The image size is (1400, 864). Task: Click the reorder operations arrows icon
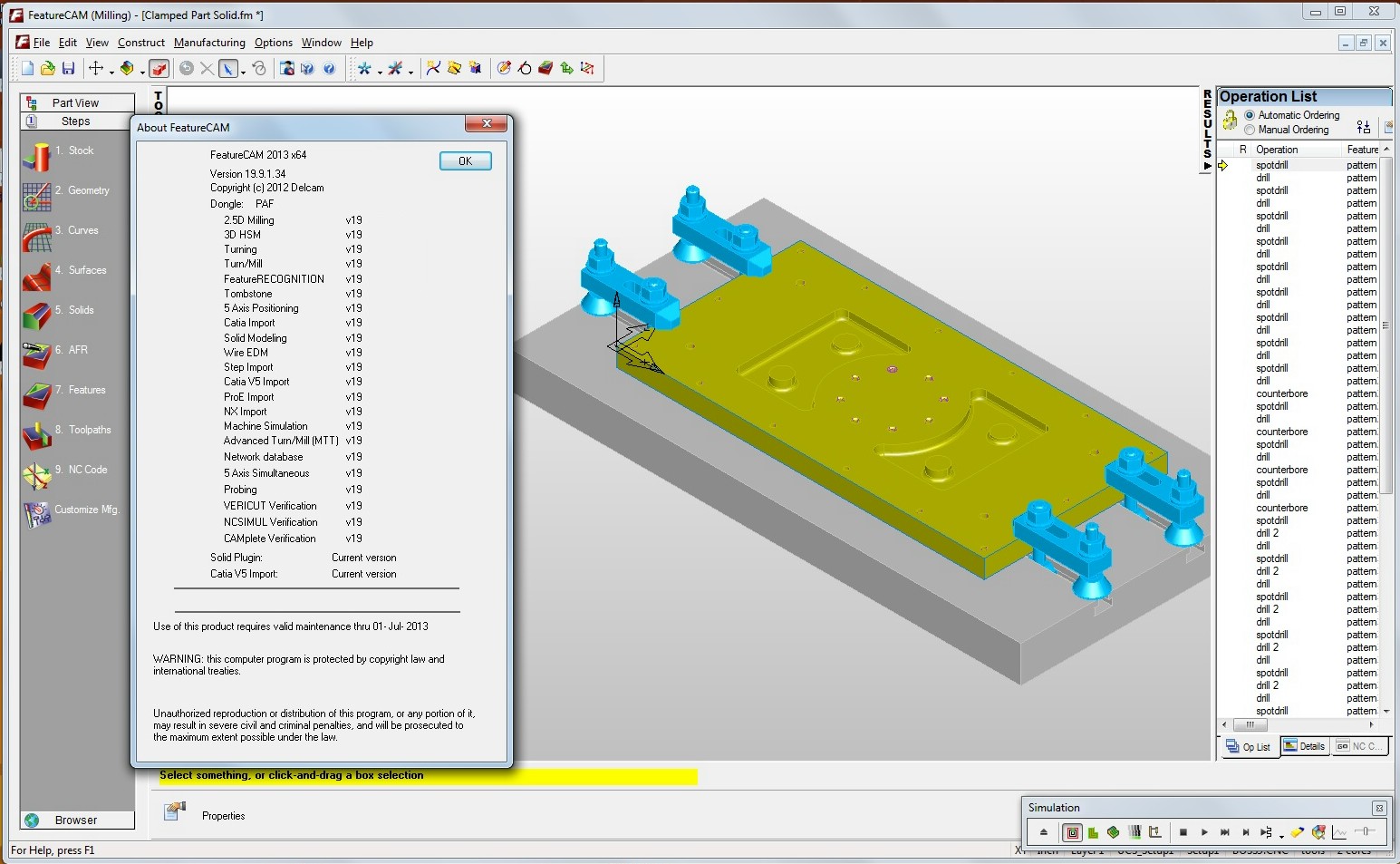1364,127
